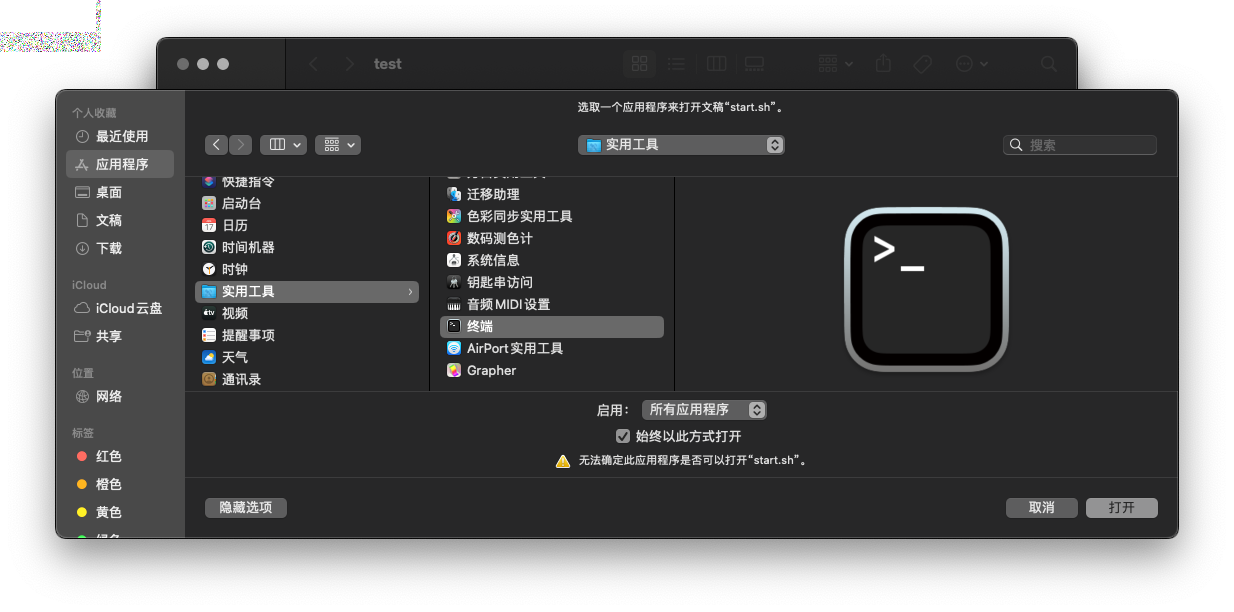Screen dimensions: 1234x612
Task: Click the share icon in test window
Action: [x=883, y=63]
